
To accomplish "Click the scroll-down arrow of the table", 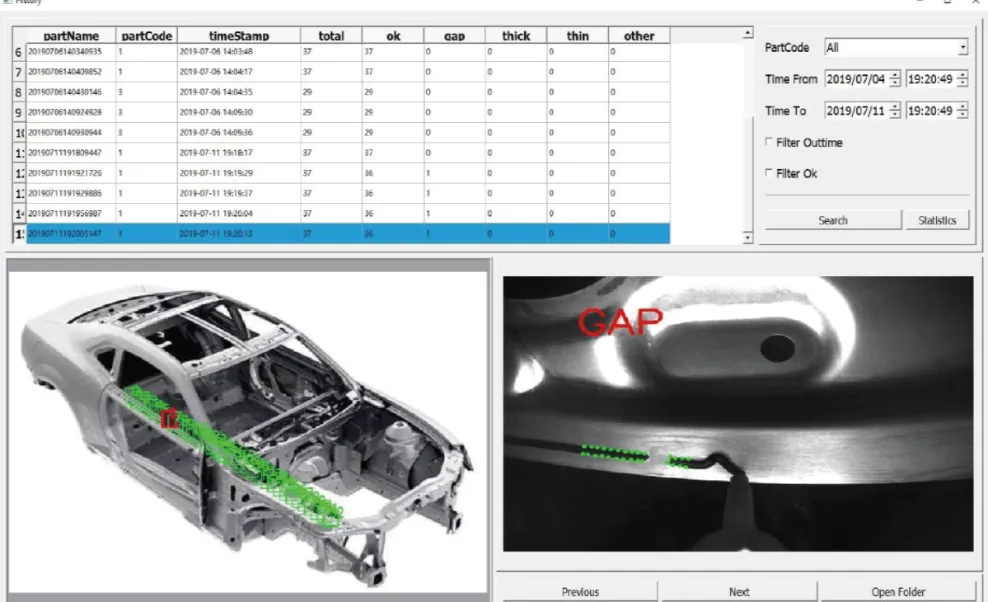I will click(x=746, y=237).
